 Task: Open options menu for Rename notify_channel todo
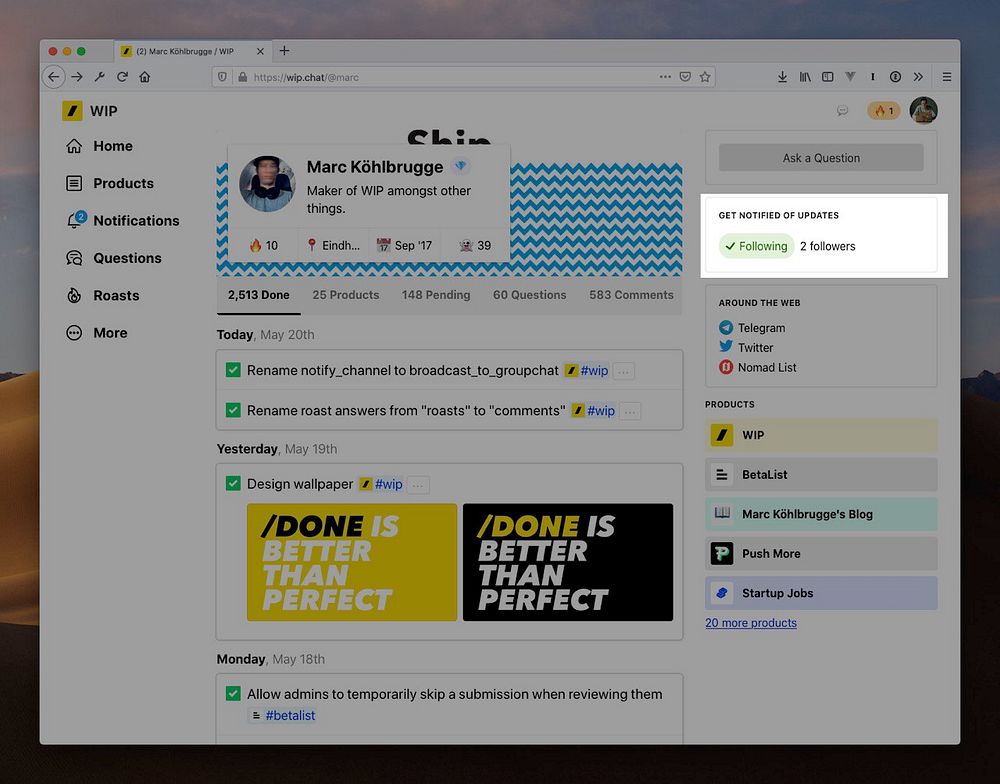pyautogui.click(x=624, y=371)
